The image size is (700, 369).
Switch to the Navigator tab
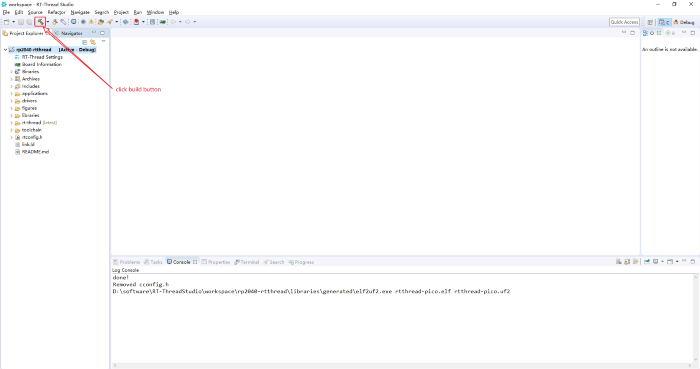pos(68,33)
